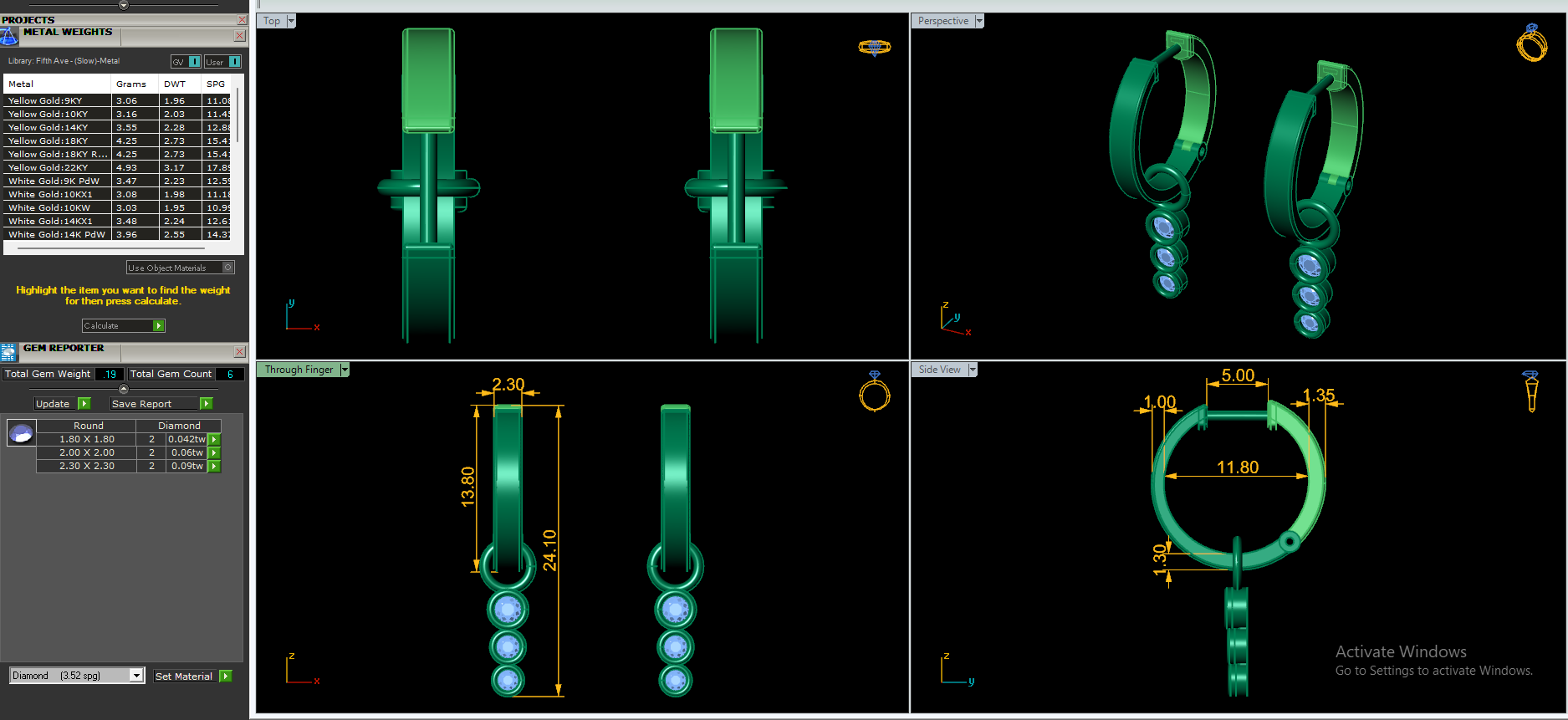Image resolution: width=1568 pixels, height=720 pixels.
Task: Open the Top viewport dropdown arrow
Action: 291,21
